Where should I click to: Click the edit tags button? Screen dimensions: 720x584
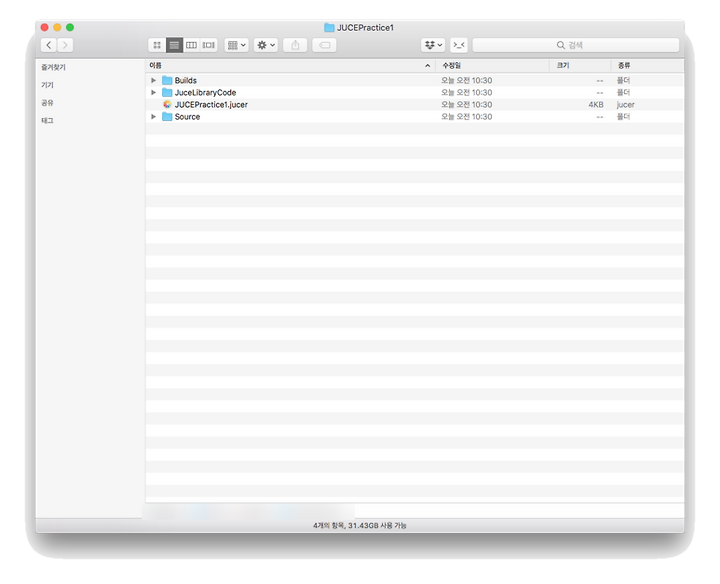point(324,45)
